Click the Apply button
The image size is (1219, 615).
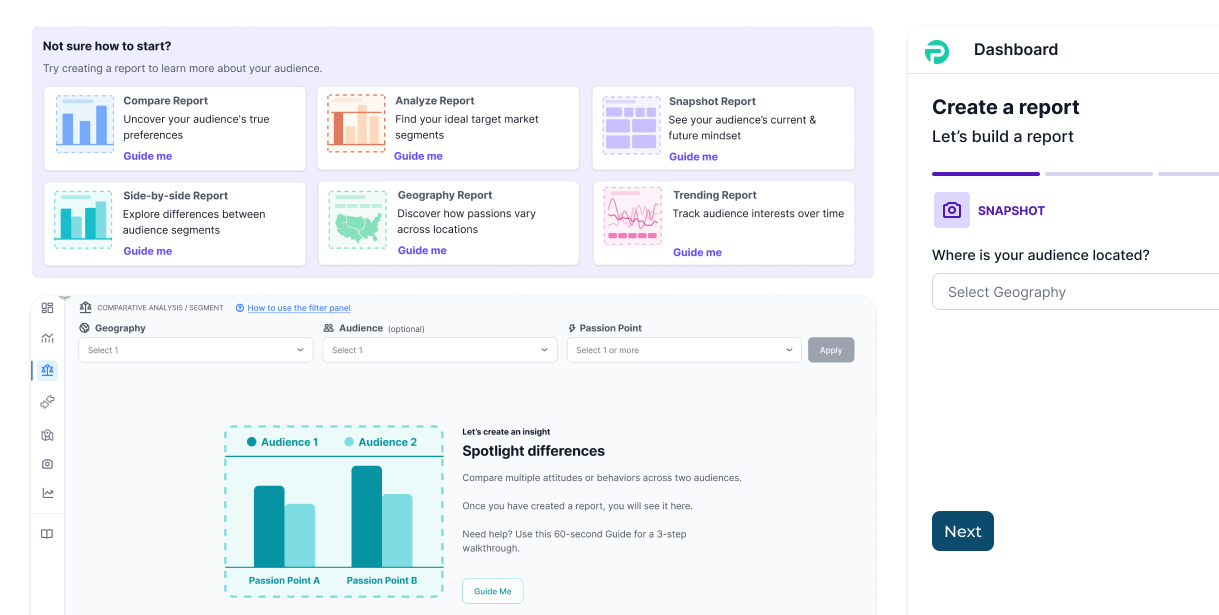coord(831,350)
